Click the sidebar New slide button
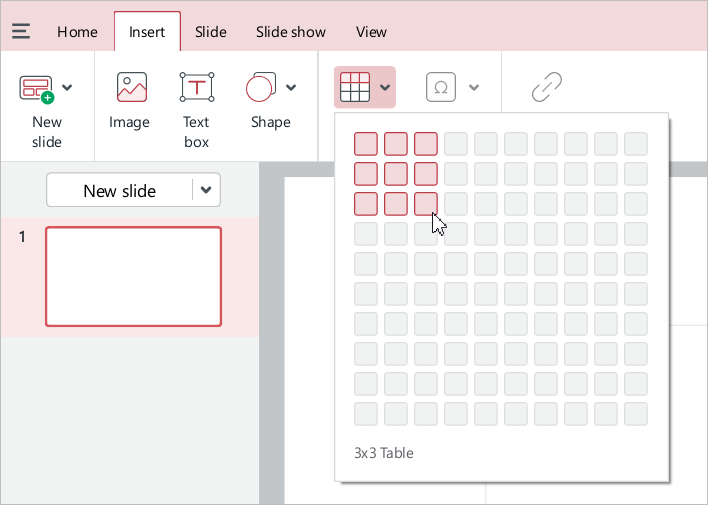The image size is (708, 505). pyautogui.click(x=119, y=190)
